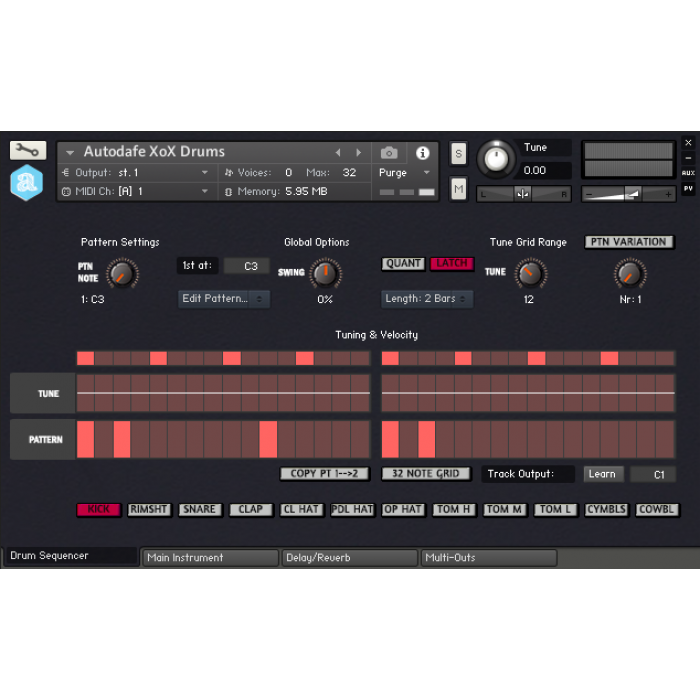
Task: Toggle the QUANT button
Action: (x=403, y=264)
